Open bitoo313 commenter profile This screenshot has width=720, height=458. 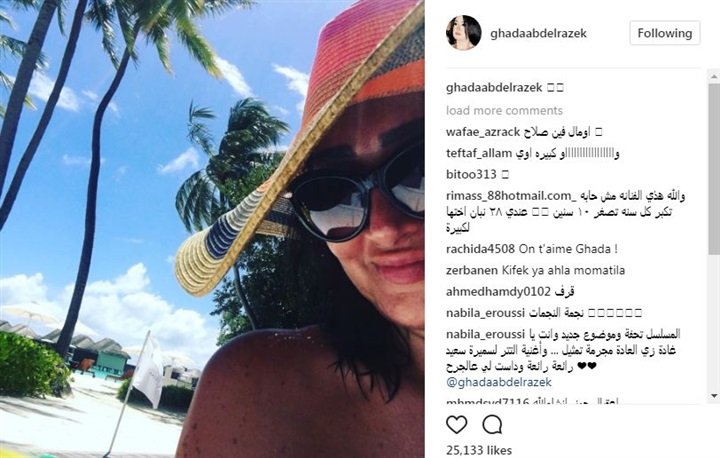[x=471, y=175]
